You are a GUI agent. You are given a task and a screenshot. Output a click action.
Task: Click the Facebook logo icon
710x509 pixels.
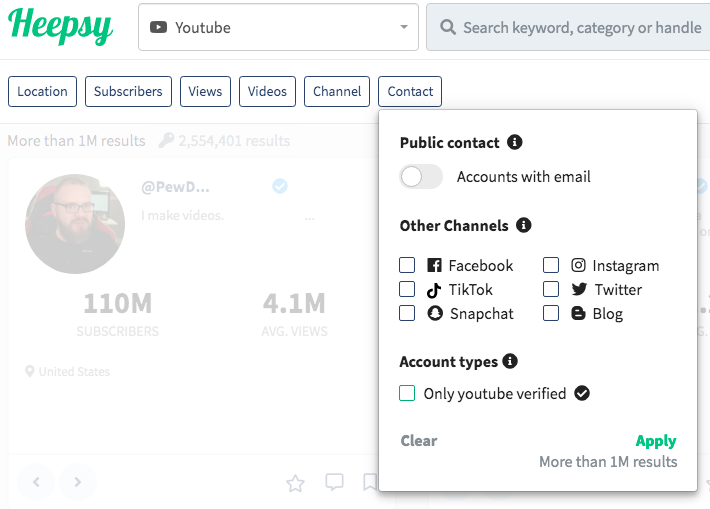click(434, 265)
